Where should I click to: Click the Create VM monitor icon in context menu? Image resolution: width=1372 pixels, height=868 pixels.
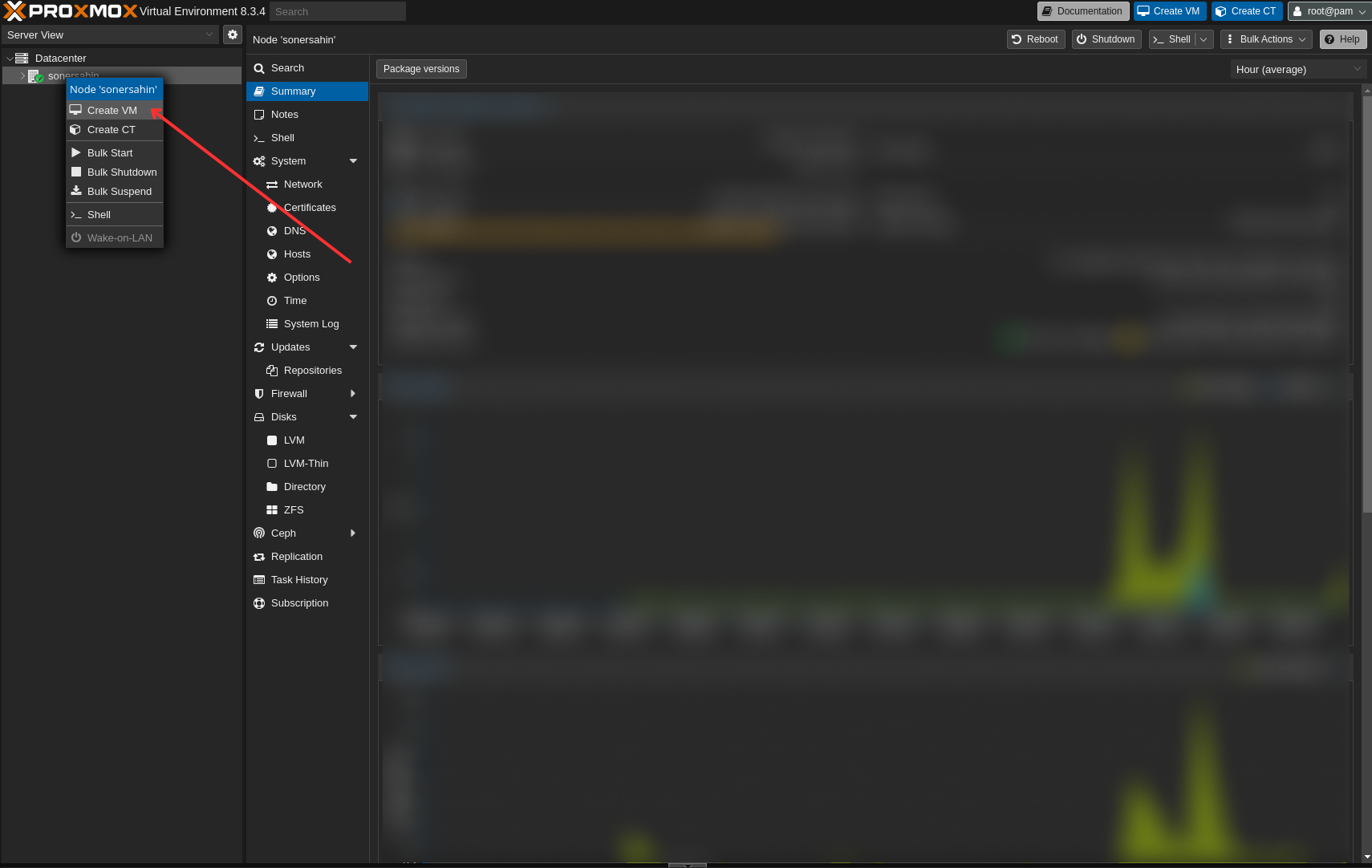pos(75,110)
